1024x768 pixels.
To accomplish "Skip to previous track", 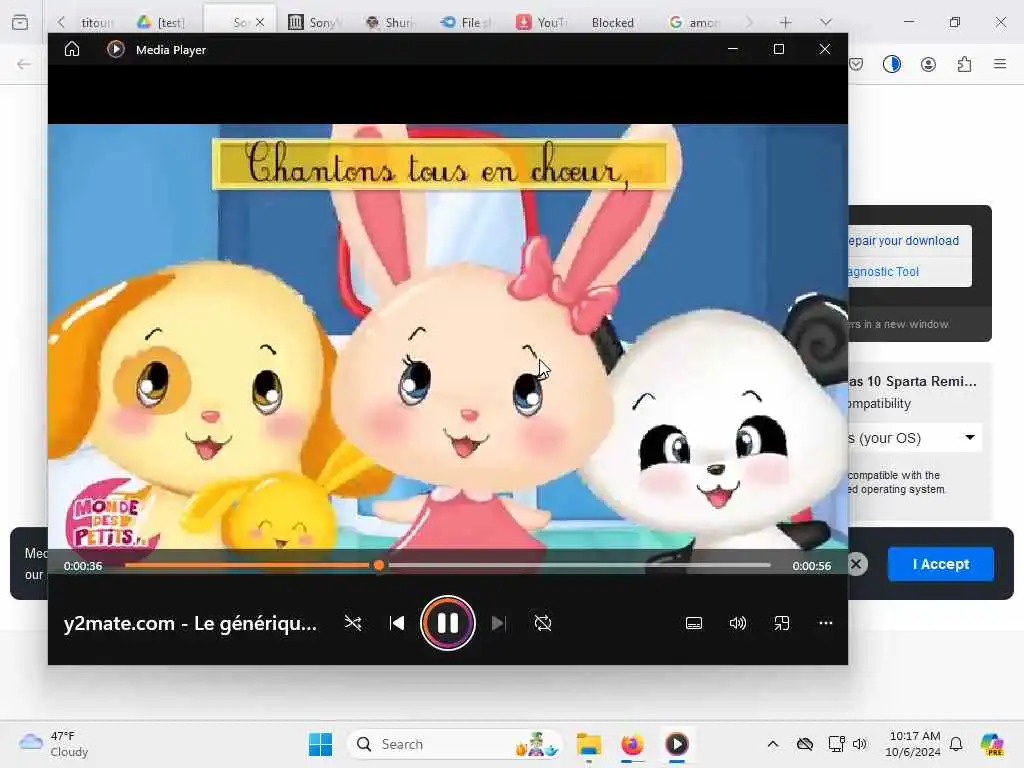I will (396, 623).
